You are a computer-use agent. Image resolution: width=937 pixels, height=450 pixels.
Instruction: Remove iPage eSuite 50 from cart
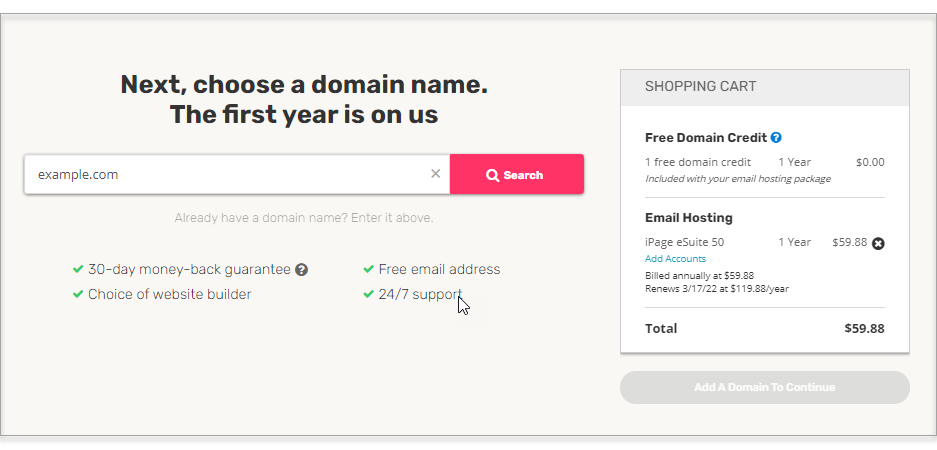point(878,243)
